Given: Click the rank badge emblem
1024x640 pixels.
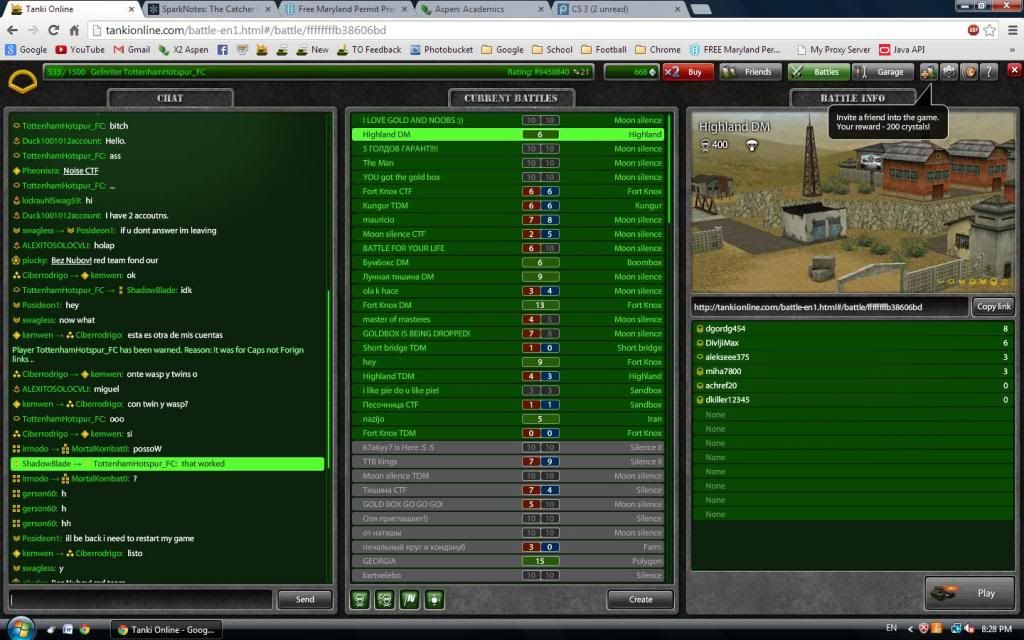Looking at the screenshot, I should [x=22, y=81].
